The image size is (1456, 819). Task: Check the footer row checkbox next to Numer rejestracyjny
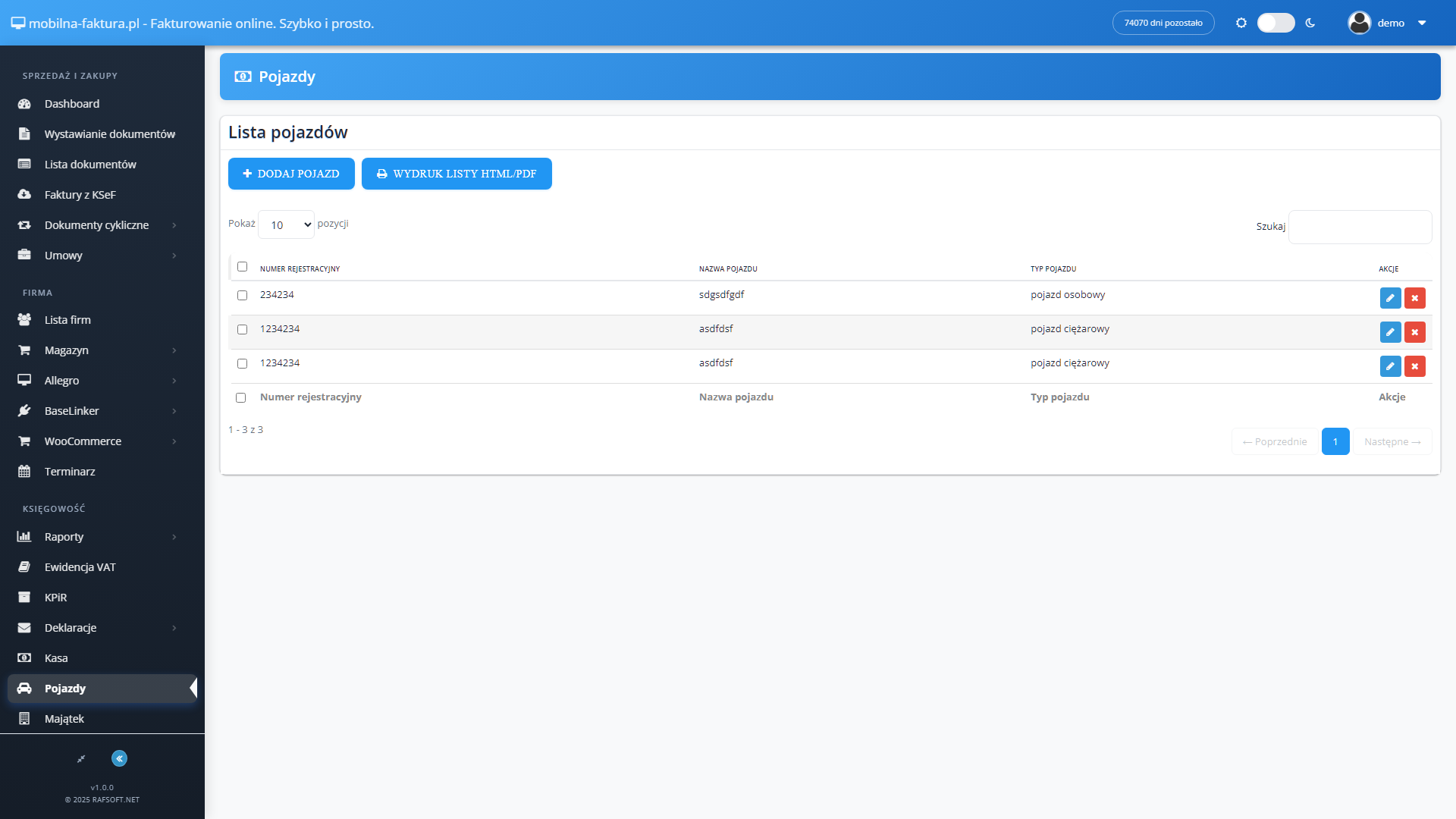[x=240, y=398]
